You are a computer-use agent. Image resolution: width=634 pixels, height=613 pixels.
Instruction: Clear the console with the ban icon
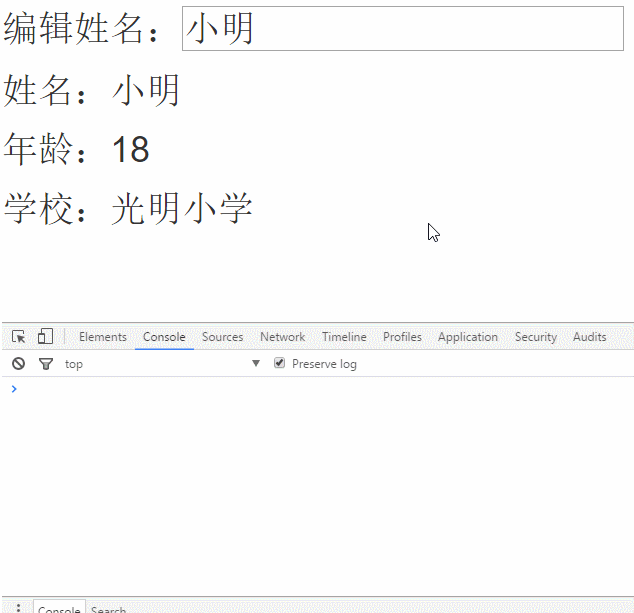coord(18,364)
